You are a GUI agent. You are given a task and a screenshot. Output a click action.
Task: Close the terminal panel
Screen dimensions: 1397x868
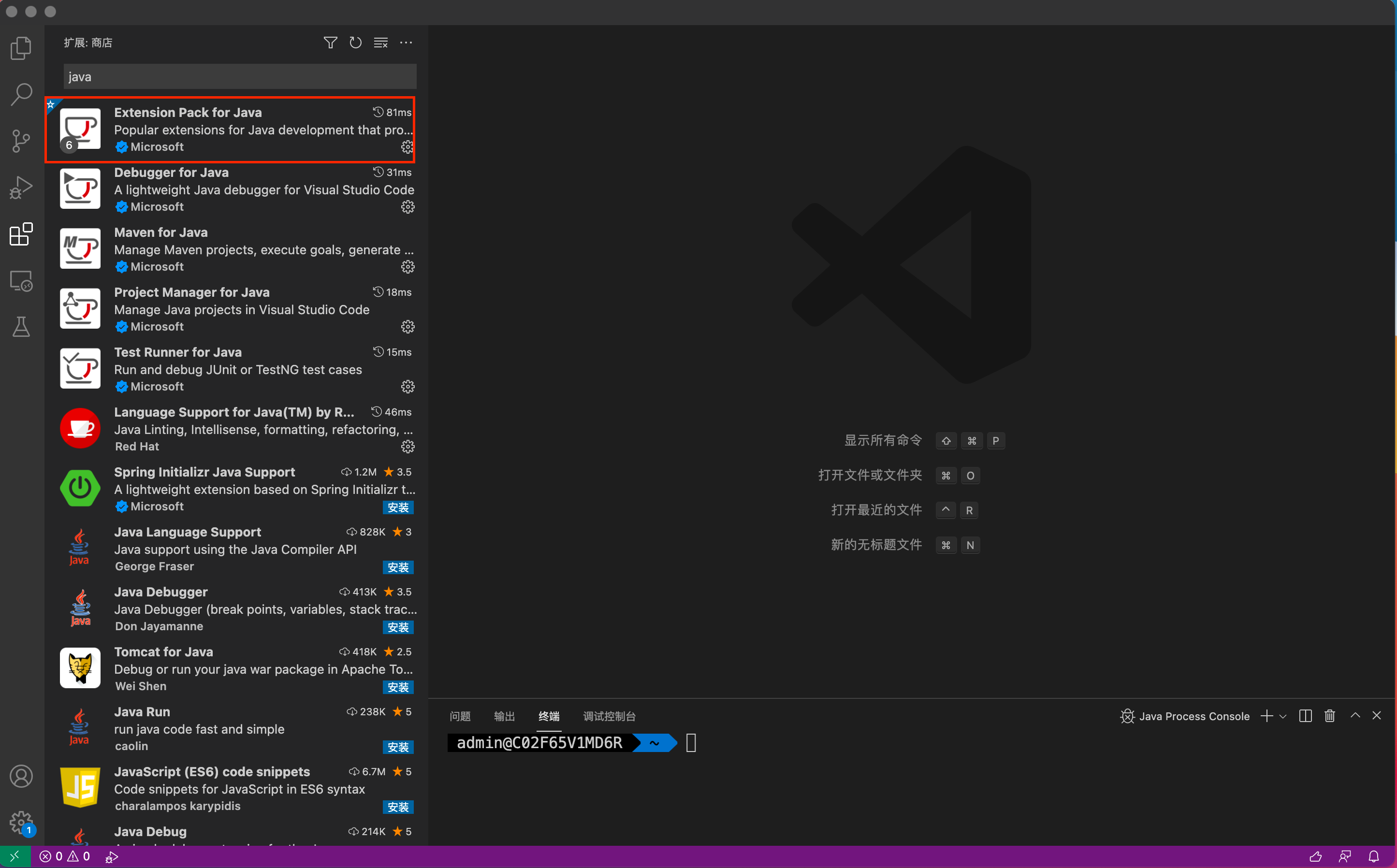pyautogui.click(x=1376, y=715)
